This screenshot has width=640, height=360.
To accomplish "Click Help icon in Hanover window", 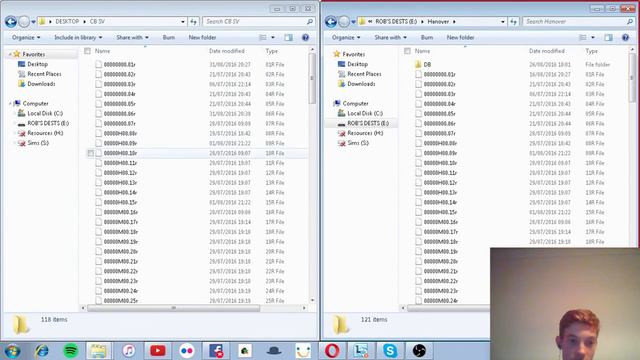I will [625, 38].
